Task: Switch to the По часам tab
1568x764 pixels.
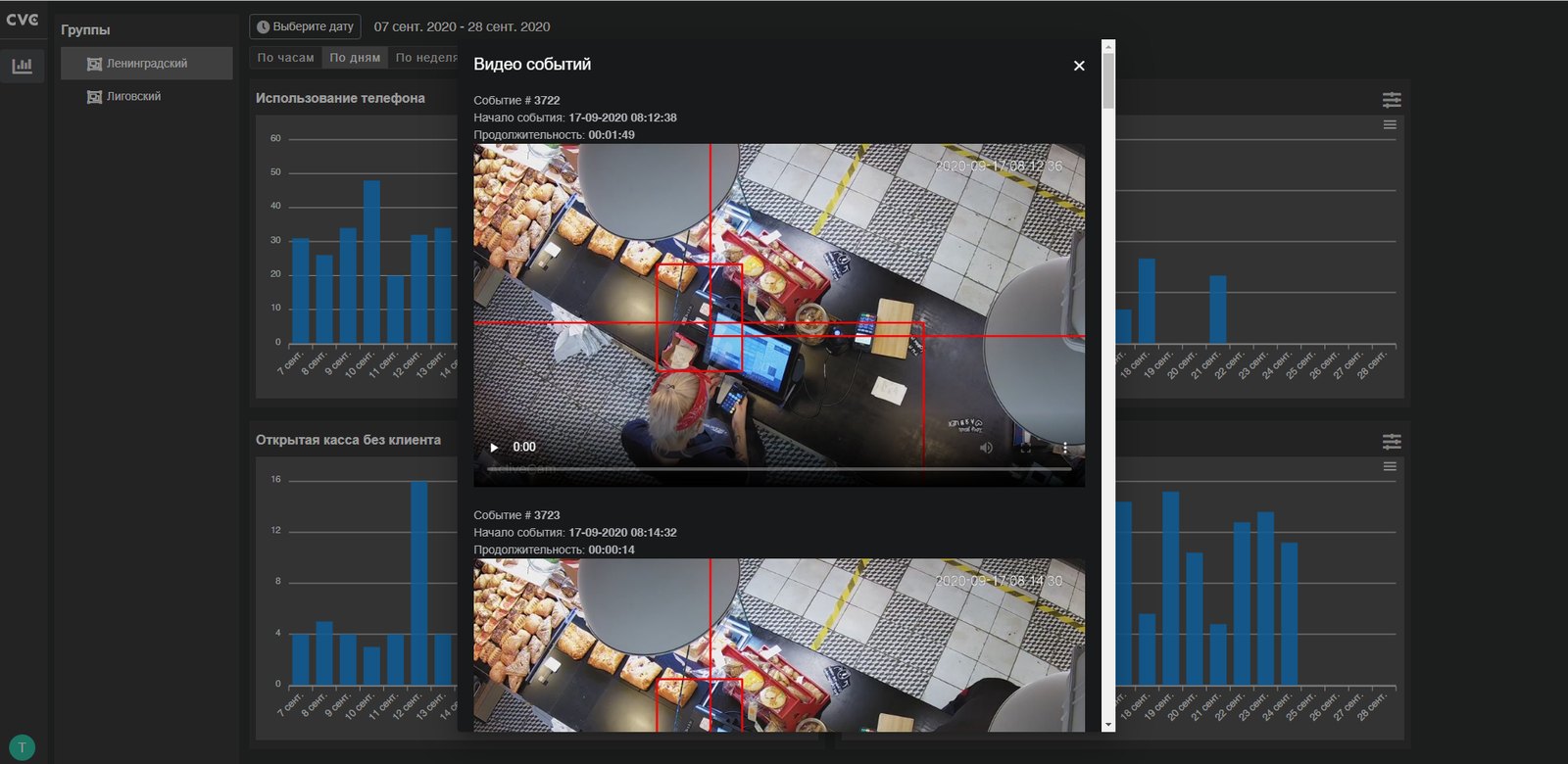Action: [285, 58]
